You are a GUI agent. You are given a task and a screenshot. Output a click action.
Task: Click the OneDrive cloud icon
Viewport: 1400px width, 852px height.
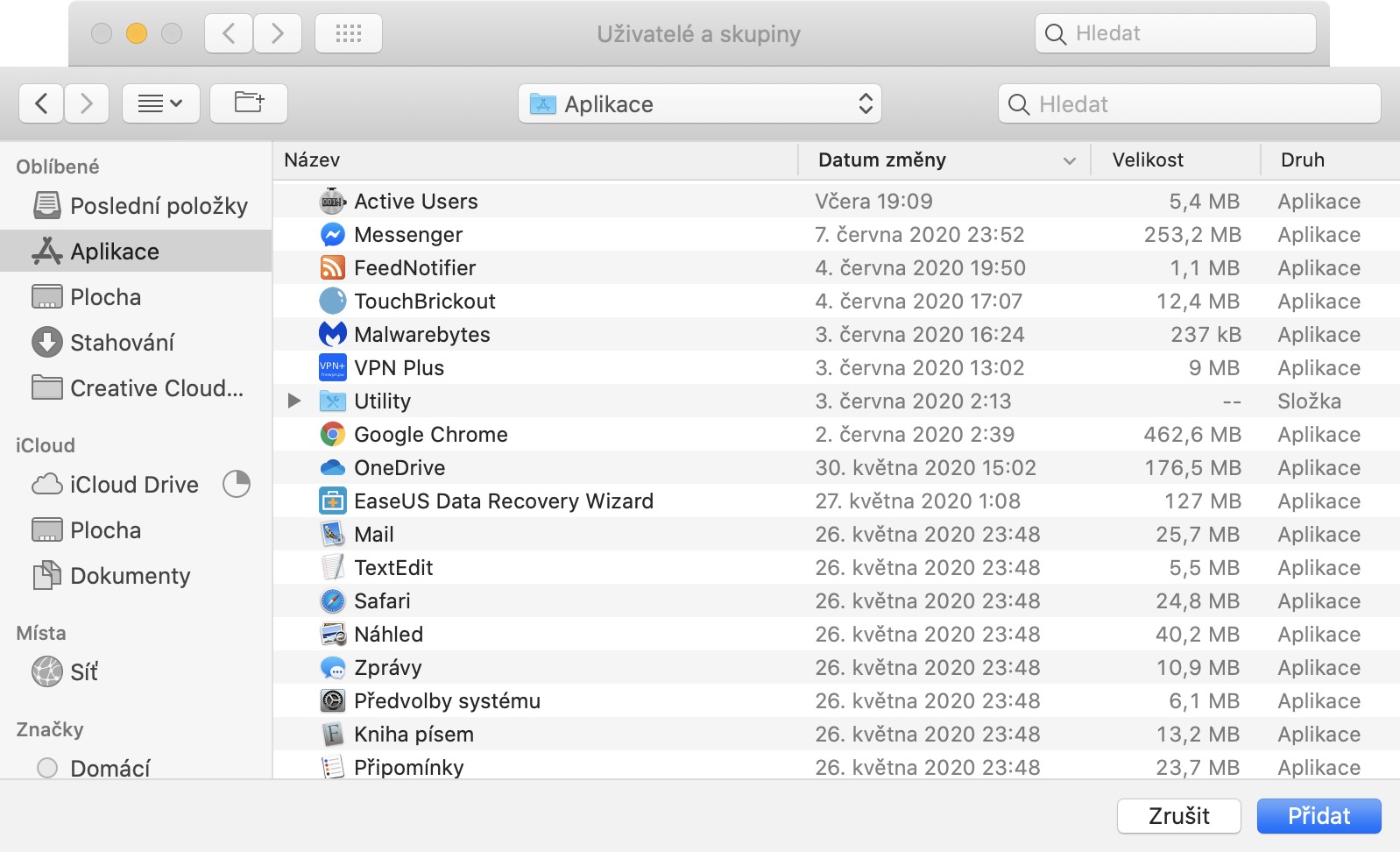point(332,468)
